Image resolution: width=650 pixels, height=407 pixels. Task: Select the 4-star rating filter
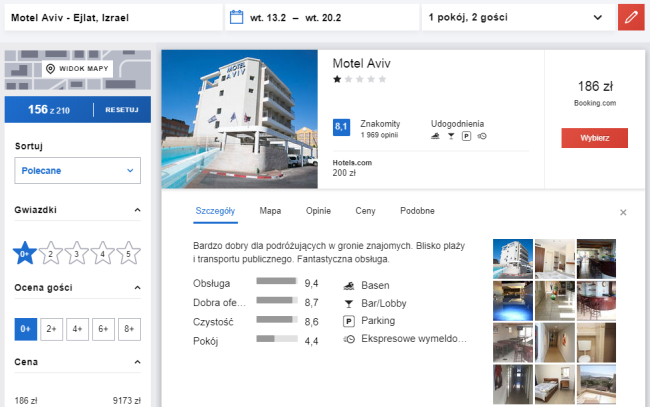point(103,253)
